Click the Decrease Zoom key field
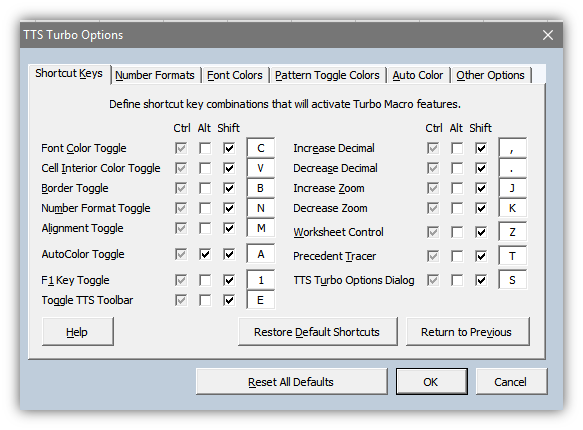The height and width of the screenshot is (430, 583). (512, 208)
